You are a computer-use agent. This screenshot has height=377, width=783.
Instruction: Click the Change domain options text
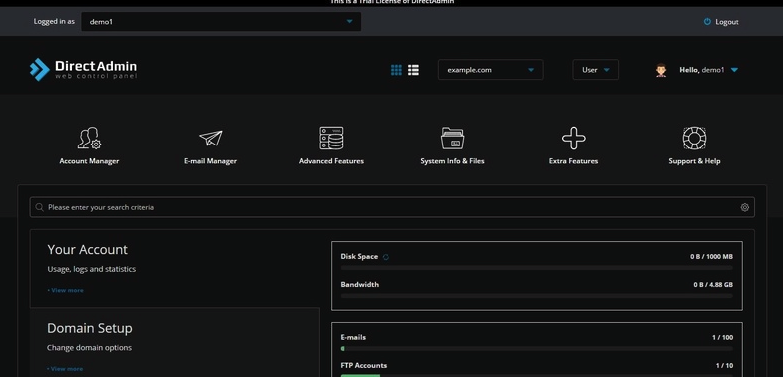click(x=89, y=348)
